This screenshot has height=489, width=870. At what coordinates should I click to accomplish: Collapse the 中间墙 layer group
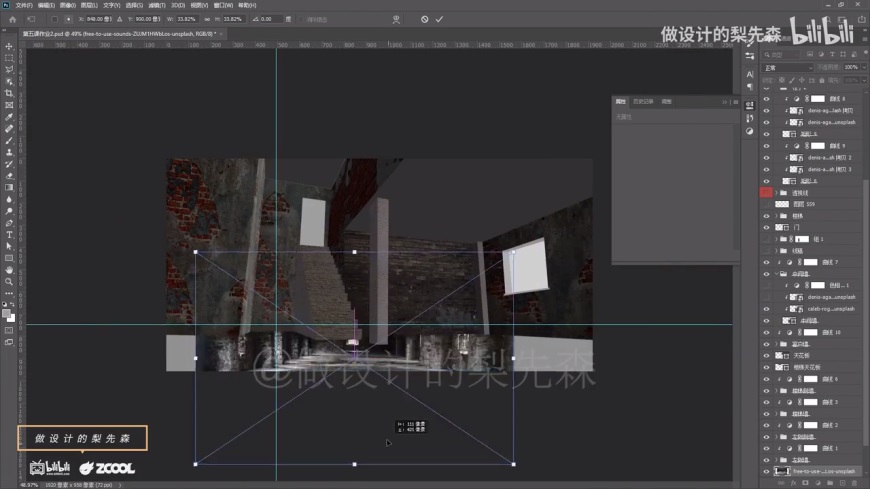pos(776,274)
